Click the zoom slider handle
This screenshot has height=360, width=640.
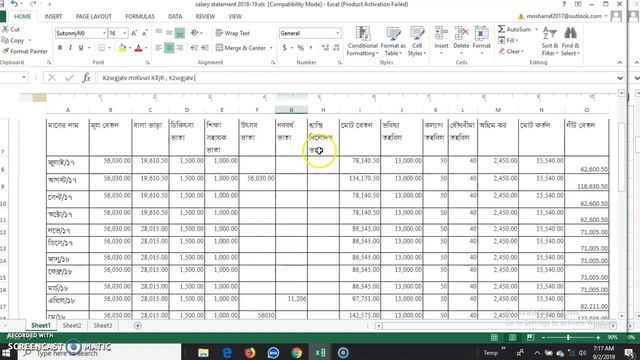568,338
